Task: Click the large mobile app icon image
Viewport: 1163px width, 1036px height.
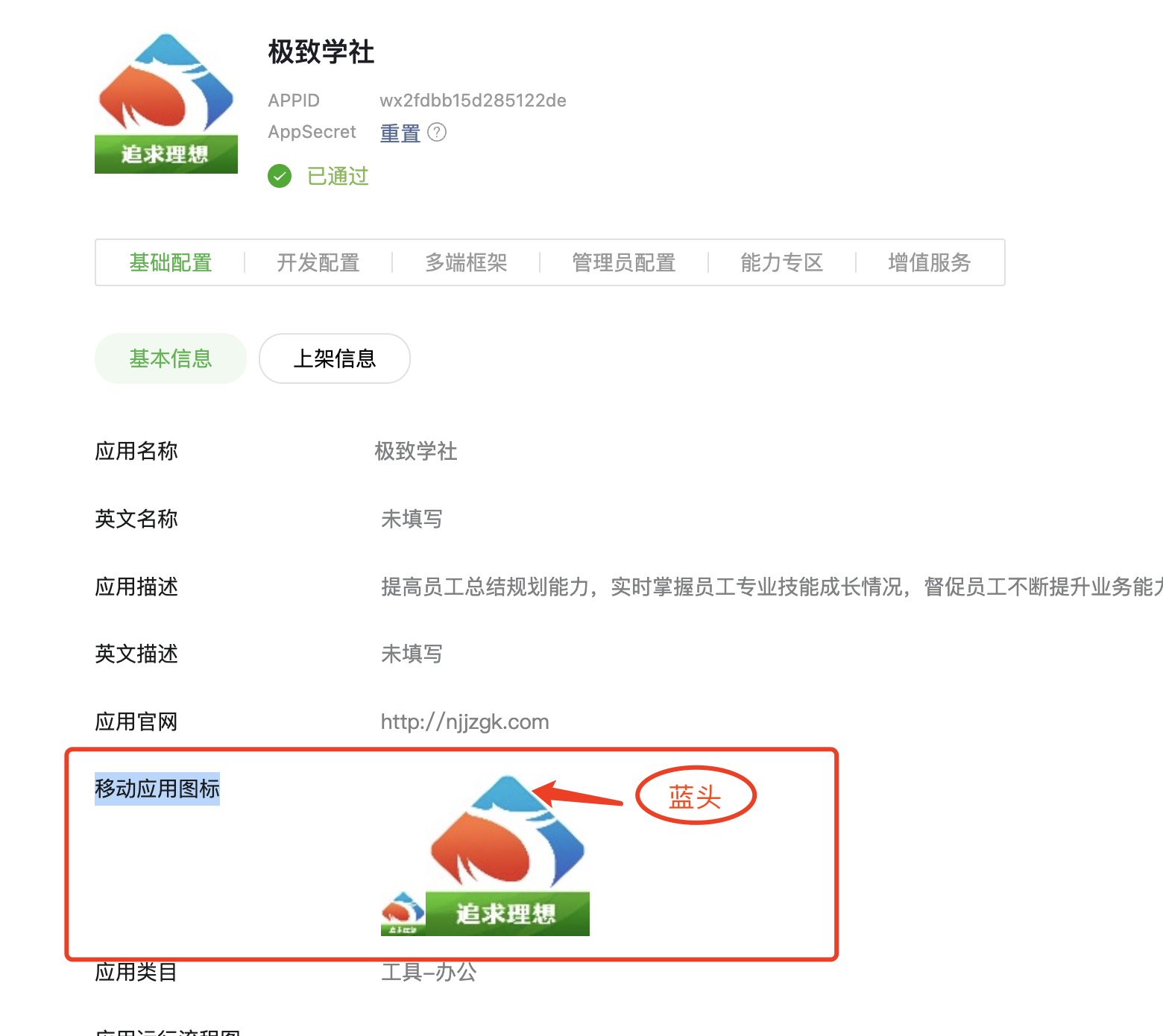Action: click(x=508, y=854)
